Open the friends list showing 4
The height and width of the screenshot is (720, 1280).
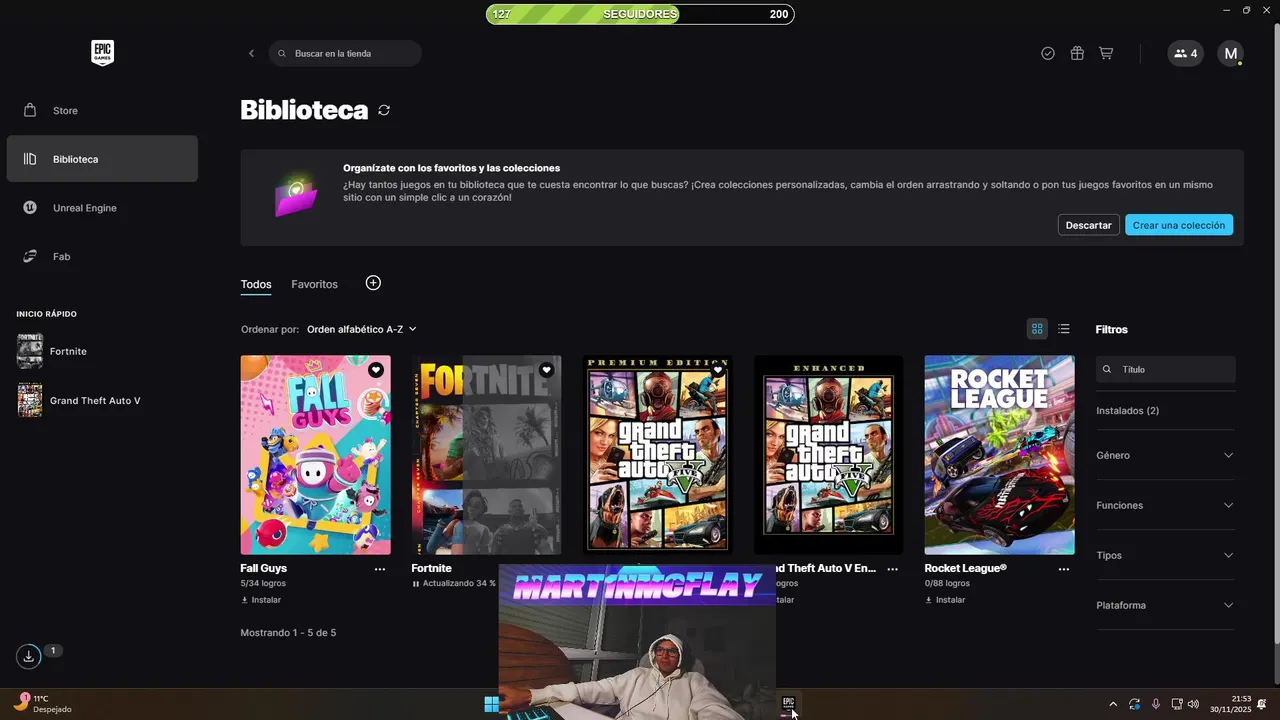(1185, 53)
